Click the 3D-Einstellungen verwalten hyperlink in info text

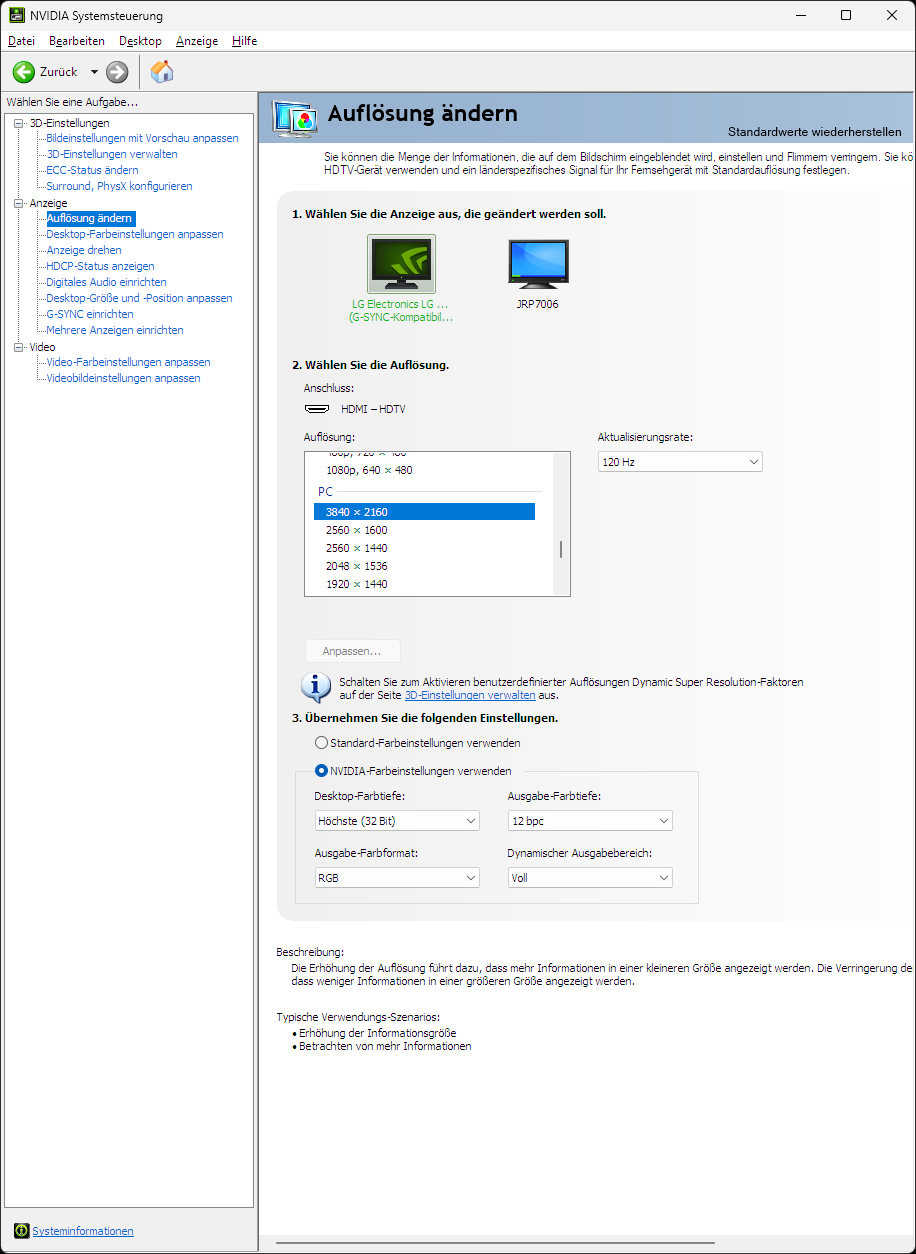click(x=470, y=695)
